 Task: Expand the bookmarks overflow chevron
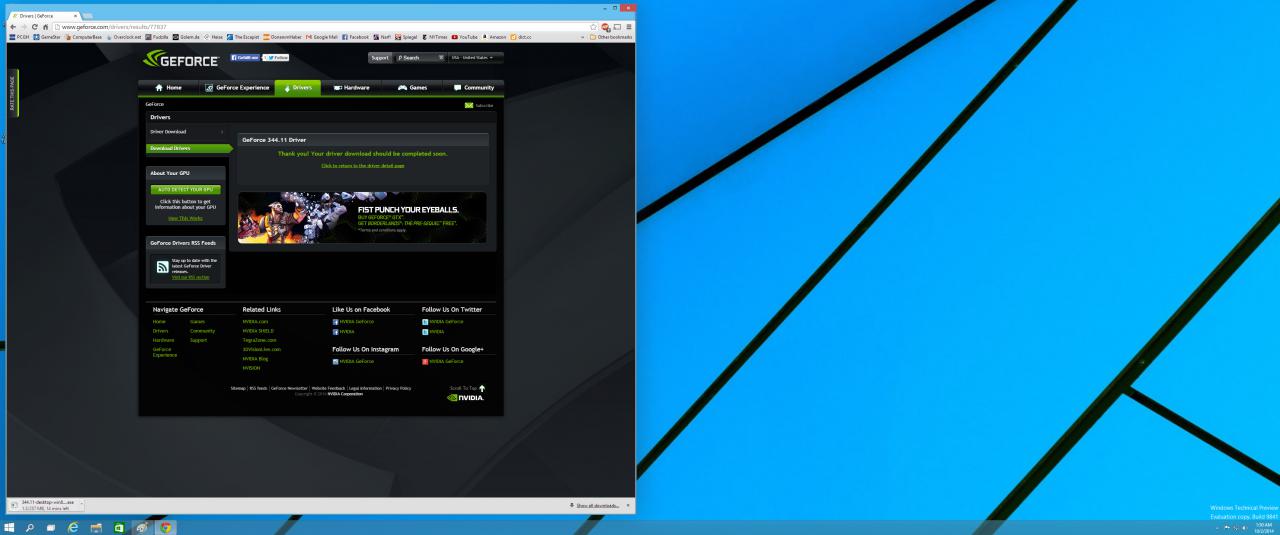(583, 37)
